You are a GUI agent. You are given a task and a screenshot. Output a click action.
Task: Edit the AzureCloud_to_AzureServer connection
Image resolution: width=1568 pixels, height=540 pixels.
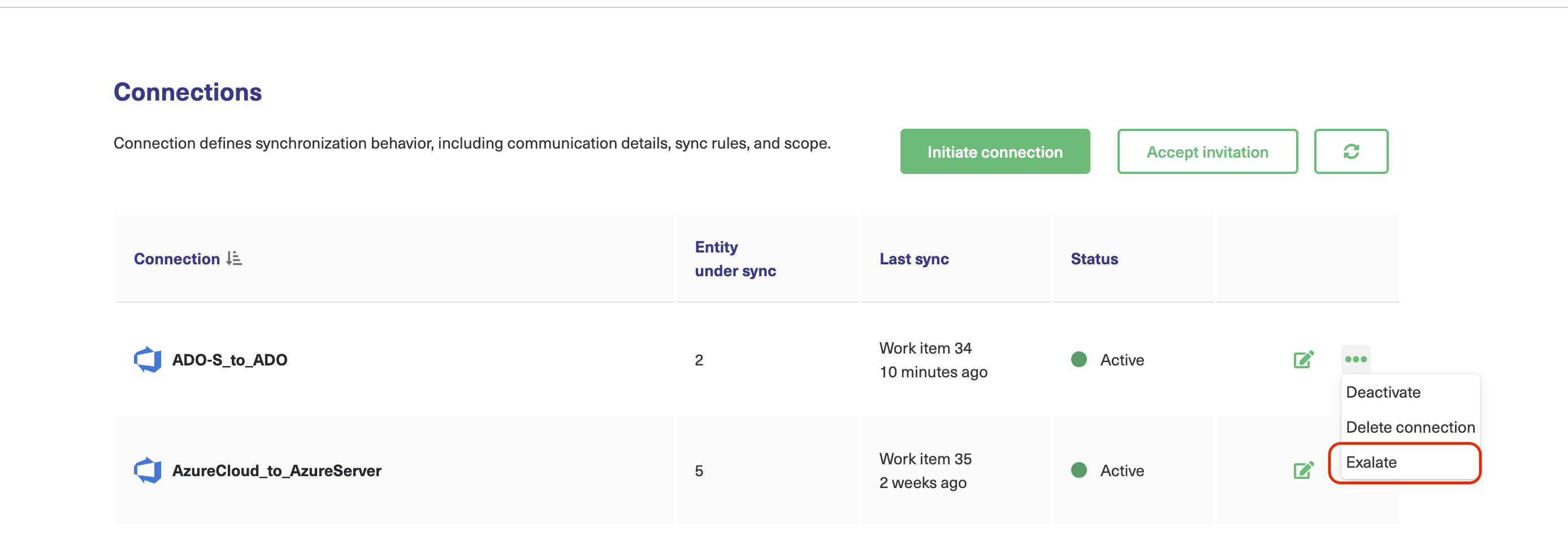pos(1303,471)
